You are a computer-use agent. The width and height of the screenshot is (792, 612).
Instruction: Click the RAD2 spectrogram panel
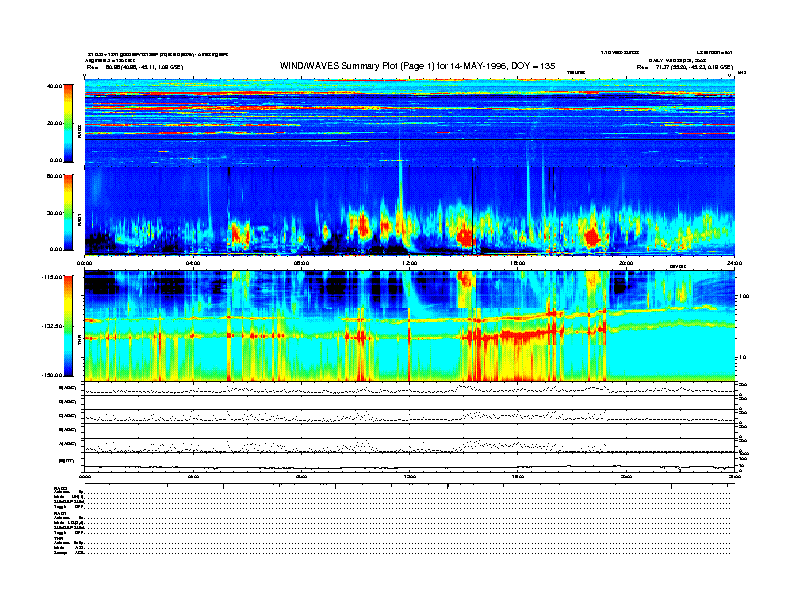(x=410, y=122)
